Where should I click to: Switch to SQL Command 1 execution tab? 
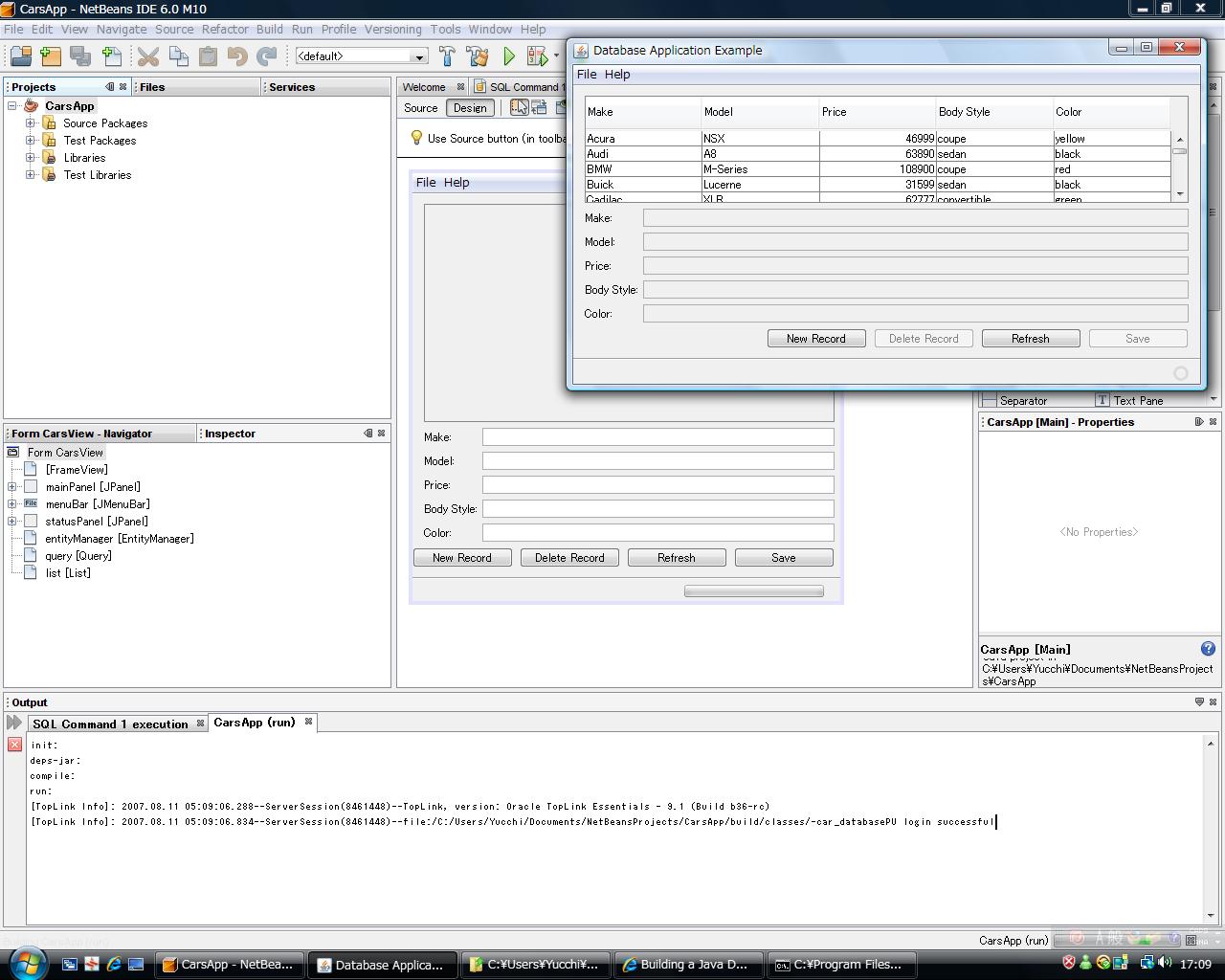click(110, 724)
